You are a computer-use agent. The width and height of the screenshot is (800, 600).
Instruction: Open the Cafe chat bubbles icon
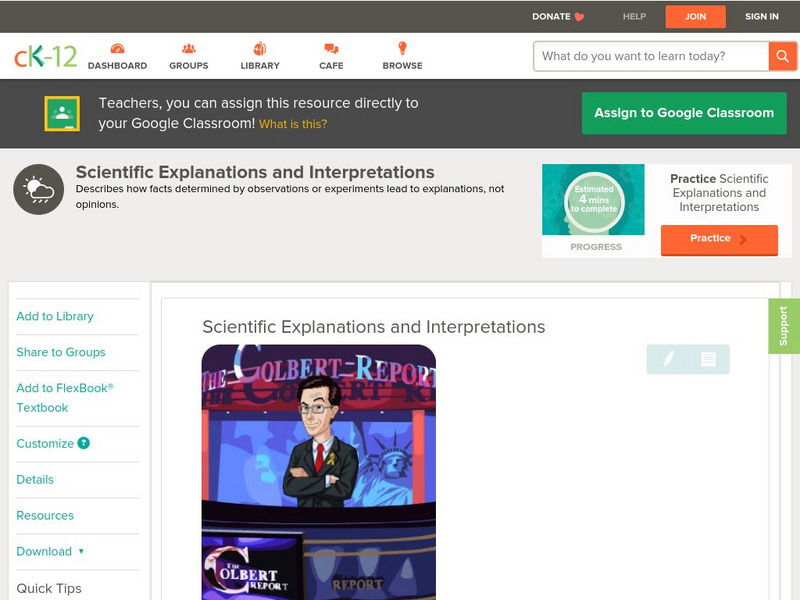(x=331, y=48)
